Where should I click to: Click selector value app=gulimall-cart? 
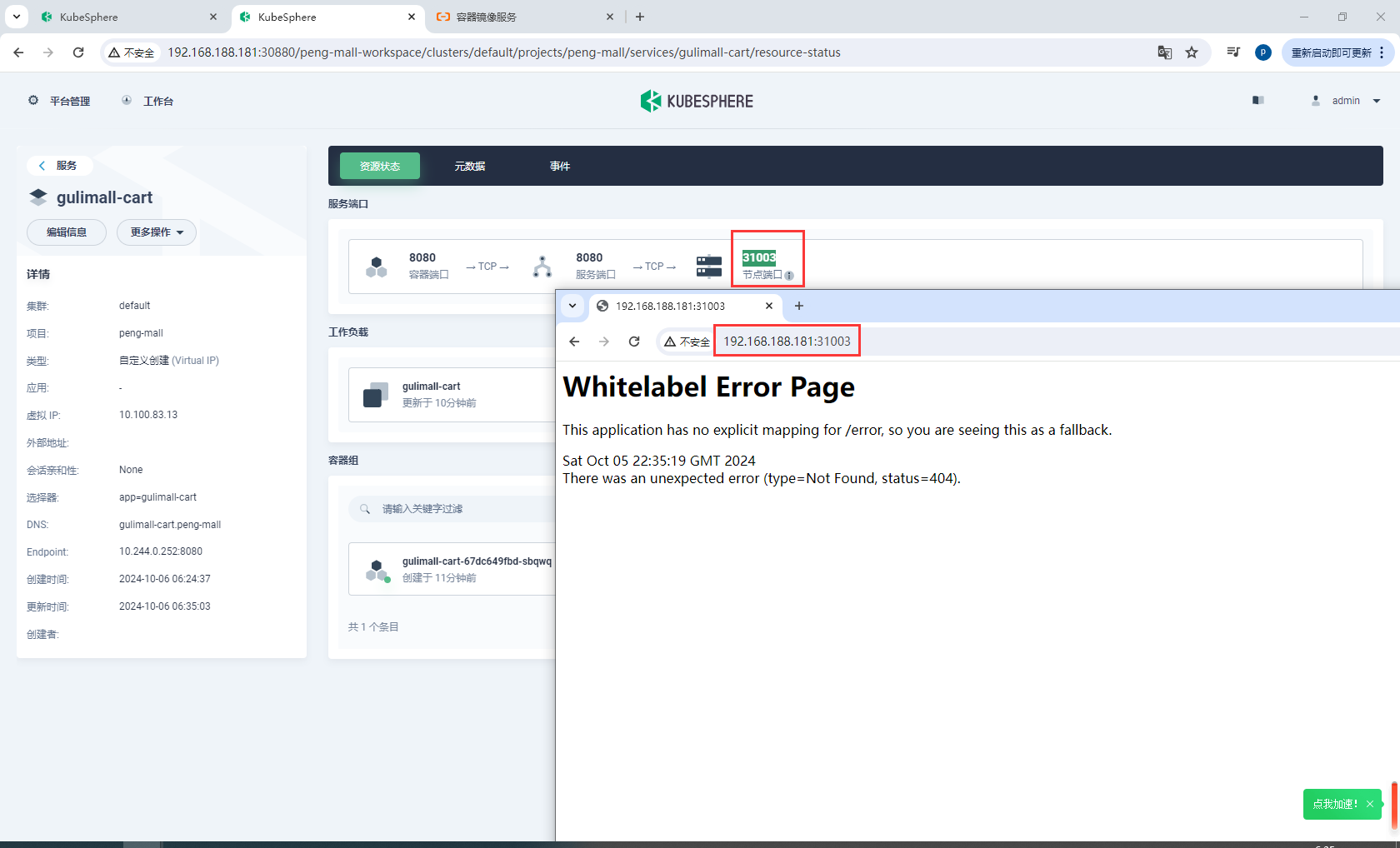coord(158,497)
